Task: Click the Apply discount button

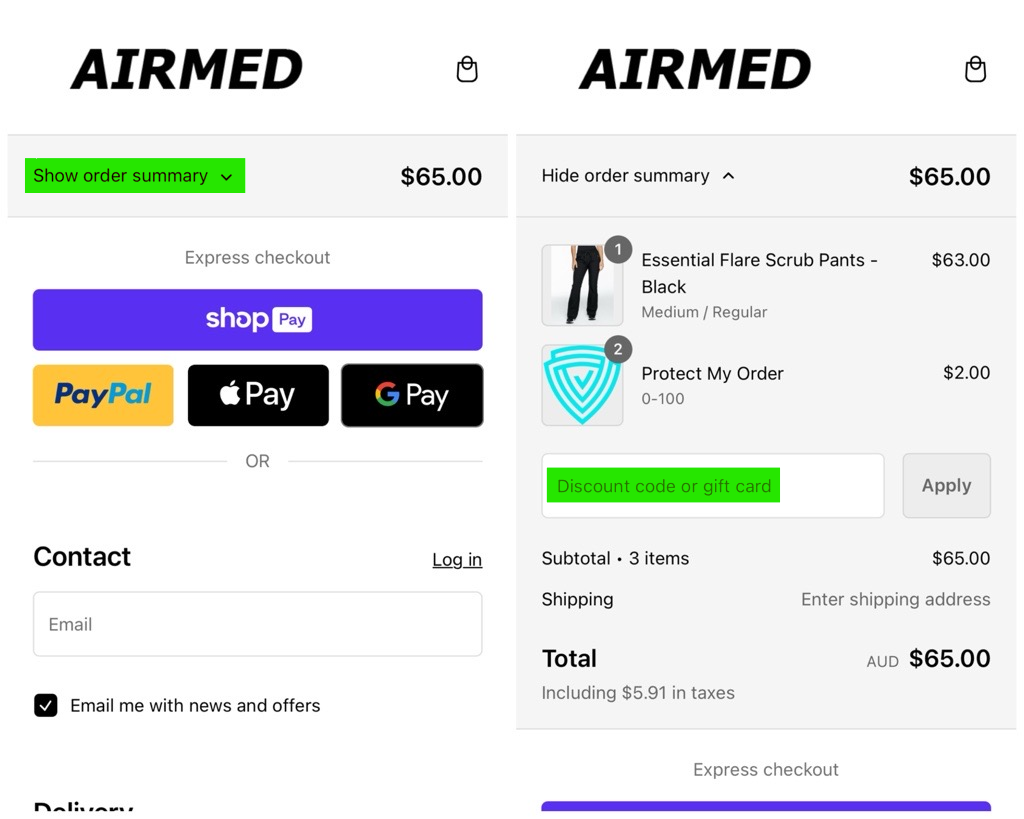Action: click(x=946, y=486)
